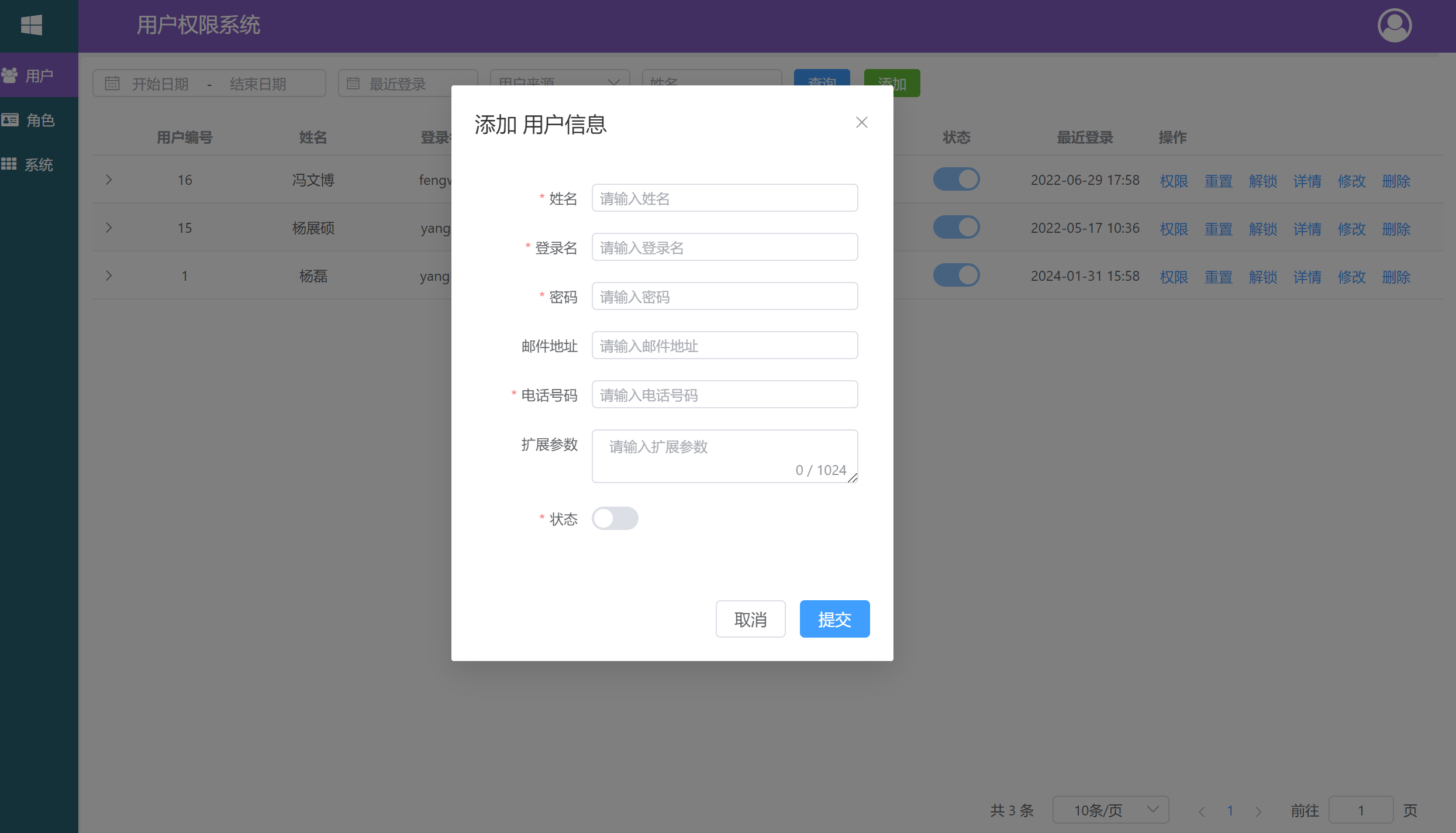
Task: Click 修改 for user 杨展硕
Action: (x=1351, y=229)
